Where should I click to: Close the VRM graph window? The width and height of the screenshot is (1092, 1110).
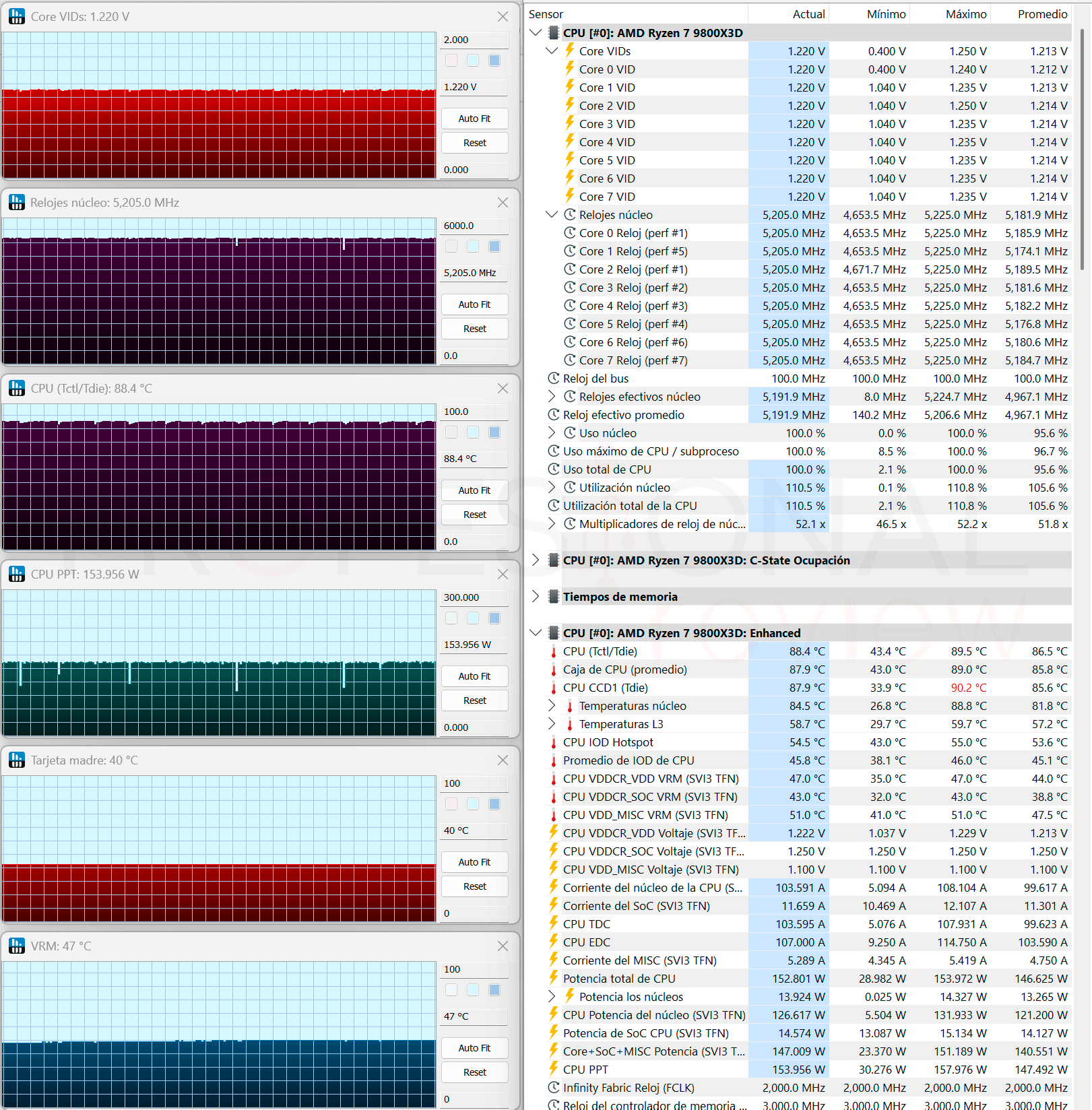click(503, 946)
